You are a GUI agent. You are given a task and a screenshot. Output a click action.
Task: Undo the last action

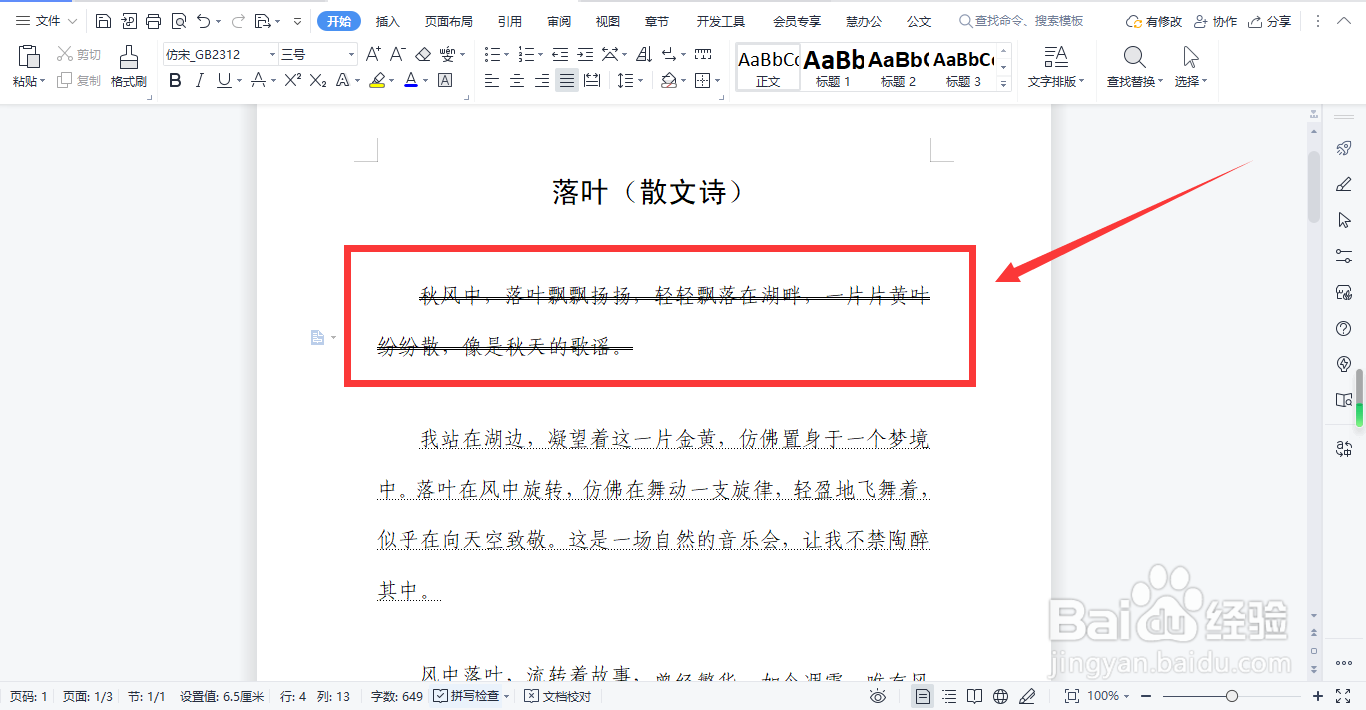(204, 21)
